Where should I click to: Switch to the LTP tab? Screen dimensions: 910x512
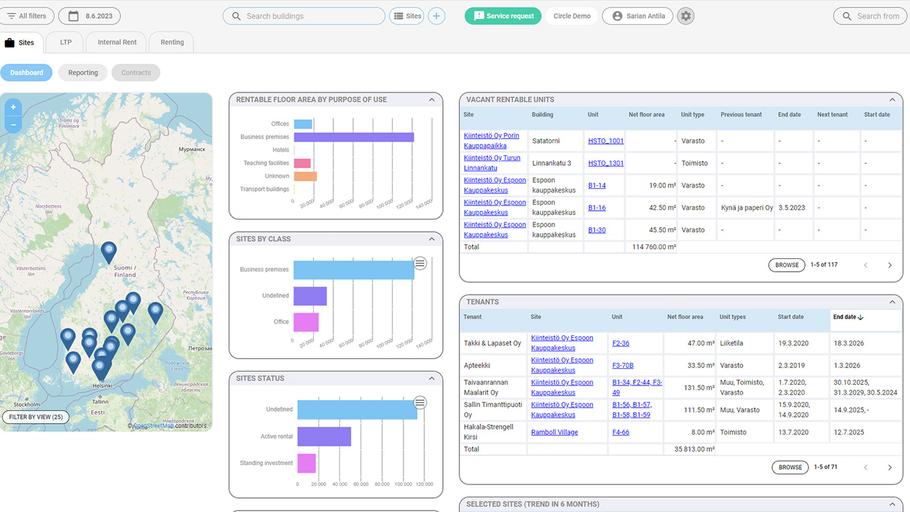(66, 42)
